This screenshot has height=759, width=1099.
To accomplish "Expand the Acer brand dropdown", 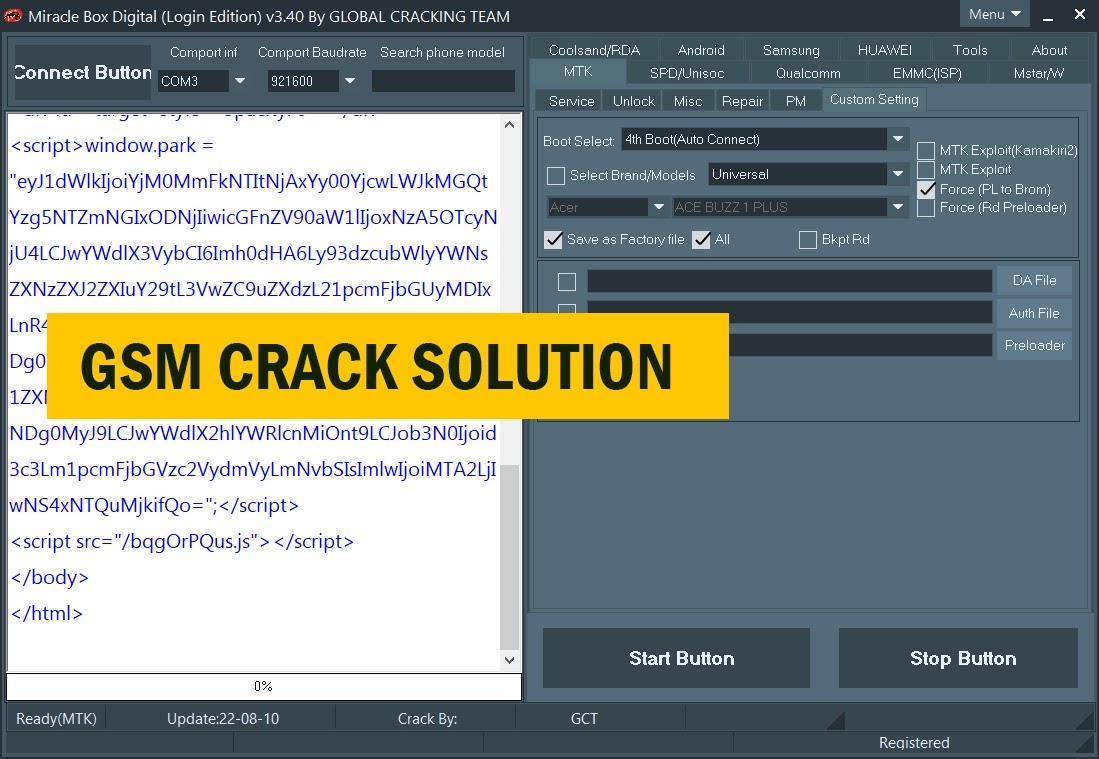I will click(658, 207).
